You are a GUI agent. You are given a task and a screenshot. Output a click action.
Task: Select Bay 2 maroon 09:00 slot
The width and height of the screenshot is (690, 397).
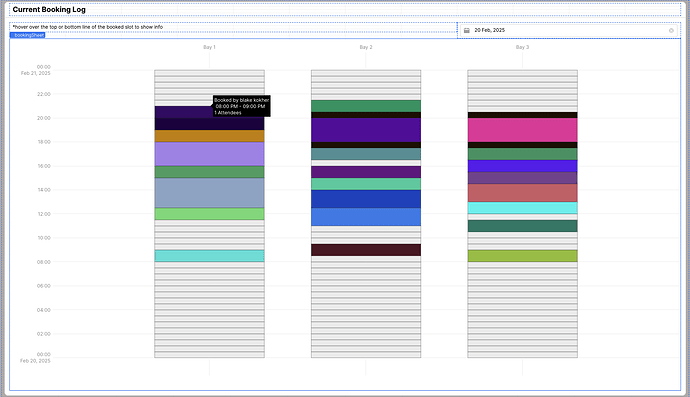tap(366, 250)
